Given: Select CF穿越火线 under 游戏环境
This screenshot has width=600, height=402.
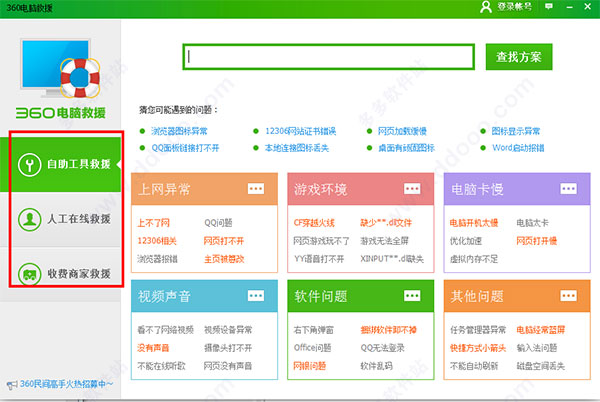Looking at the screenshot, I should [x=314, y=223].
